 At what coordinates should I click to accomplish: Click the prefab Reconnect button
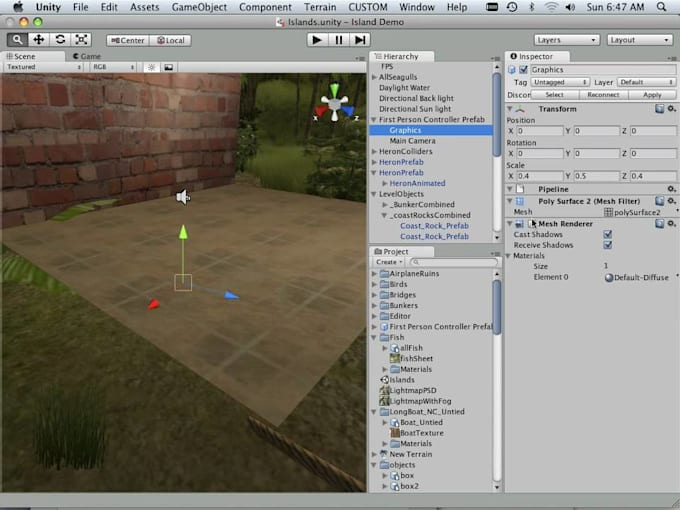click(603, 95)
